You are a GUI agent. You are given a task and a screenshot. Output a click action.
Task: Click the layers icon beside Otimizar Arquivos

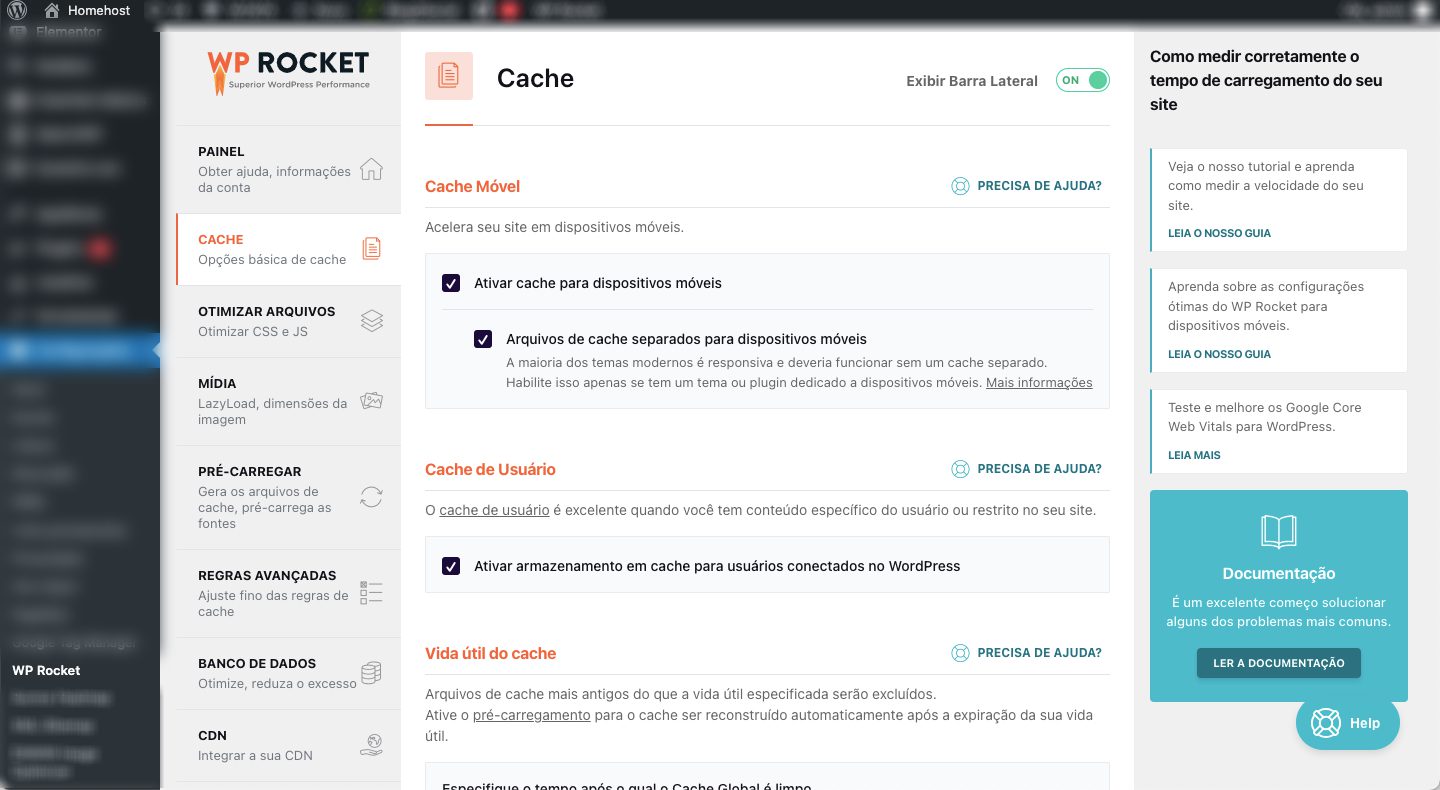[371, 321]
